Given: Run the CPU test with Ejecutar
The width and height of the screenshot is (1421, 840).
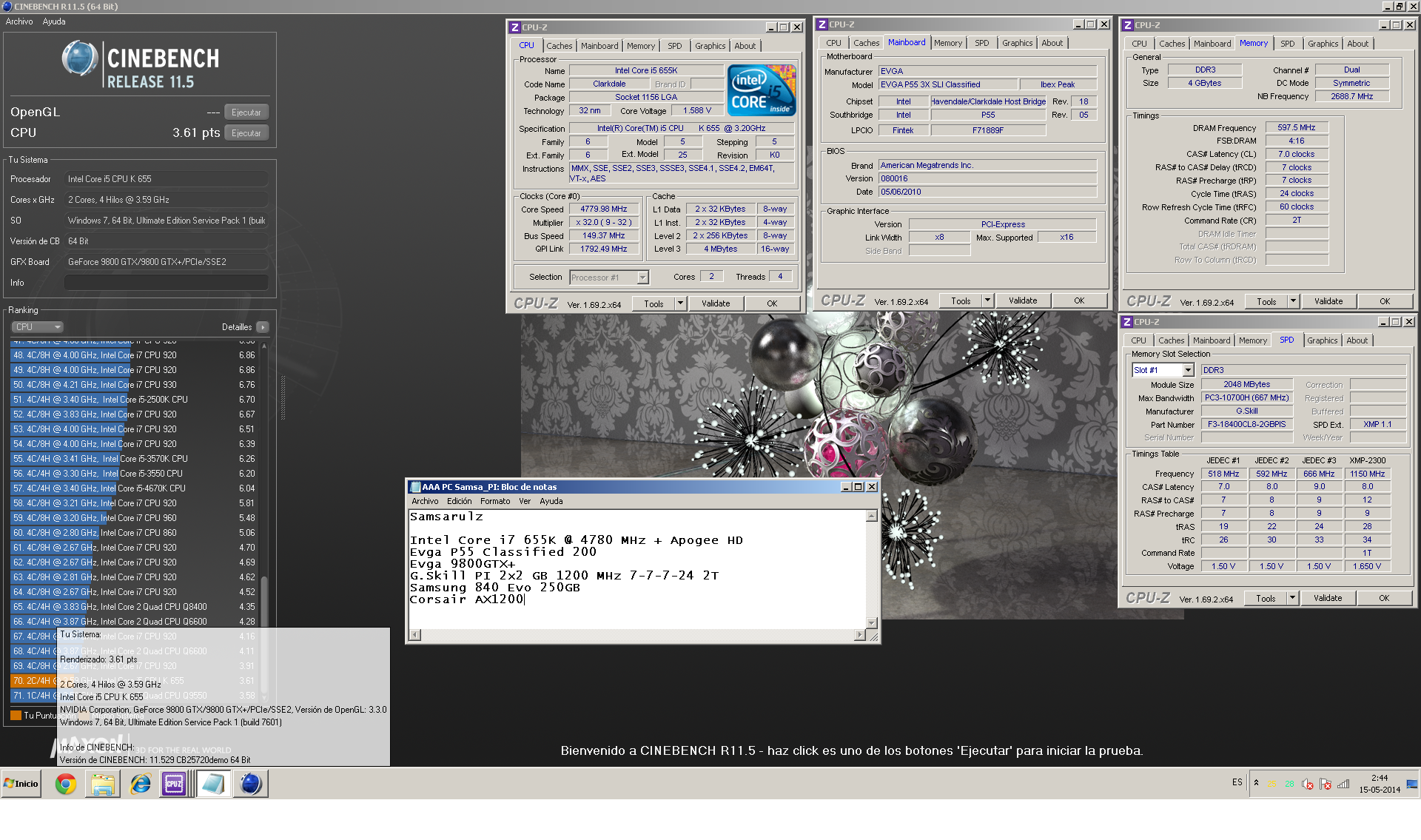Looking at the screenshot, I should (x=246, y=133).
